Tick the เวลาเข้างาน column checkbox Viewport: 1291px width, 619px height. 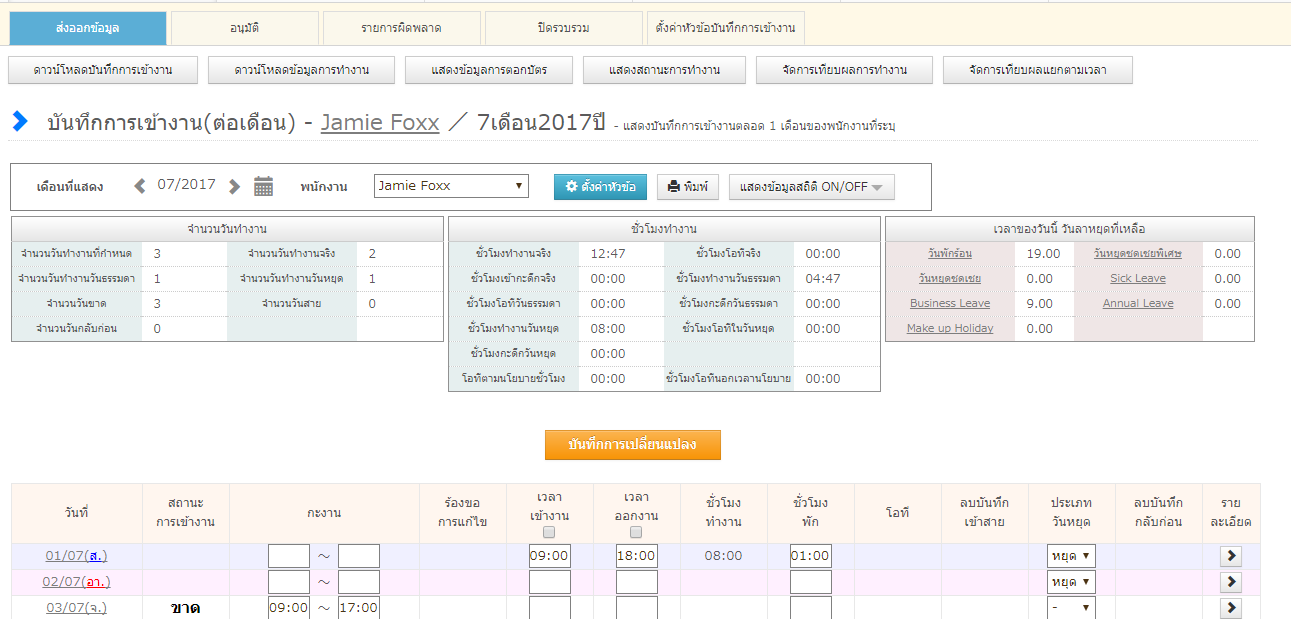549,532
